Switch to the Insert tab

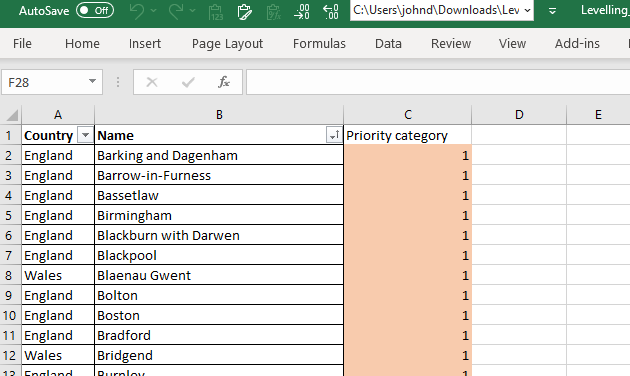[x=145, y=43]
